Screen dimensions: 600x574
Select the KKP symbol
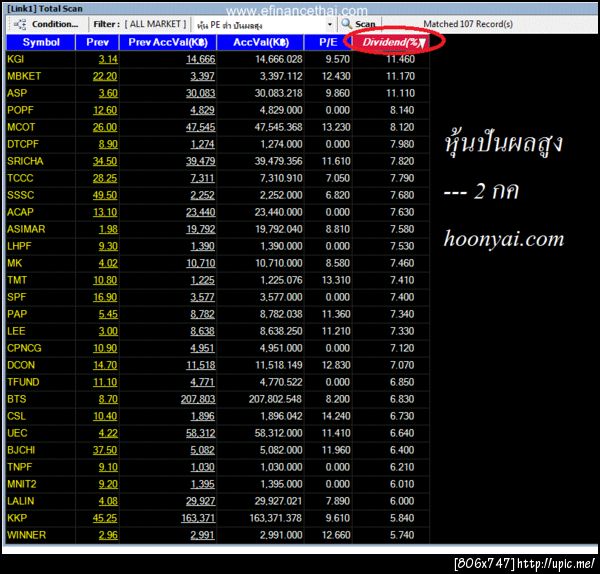tap(17, 518)
